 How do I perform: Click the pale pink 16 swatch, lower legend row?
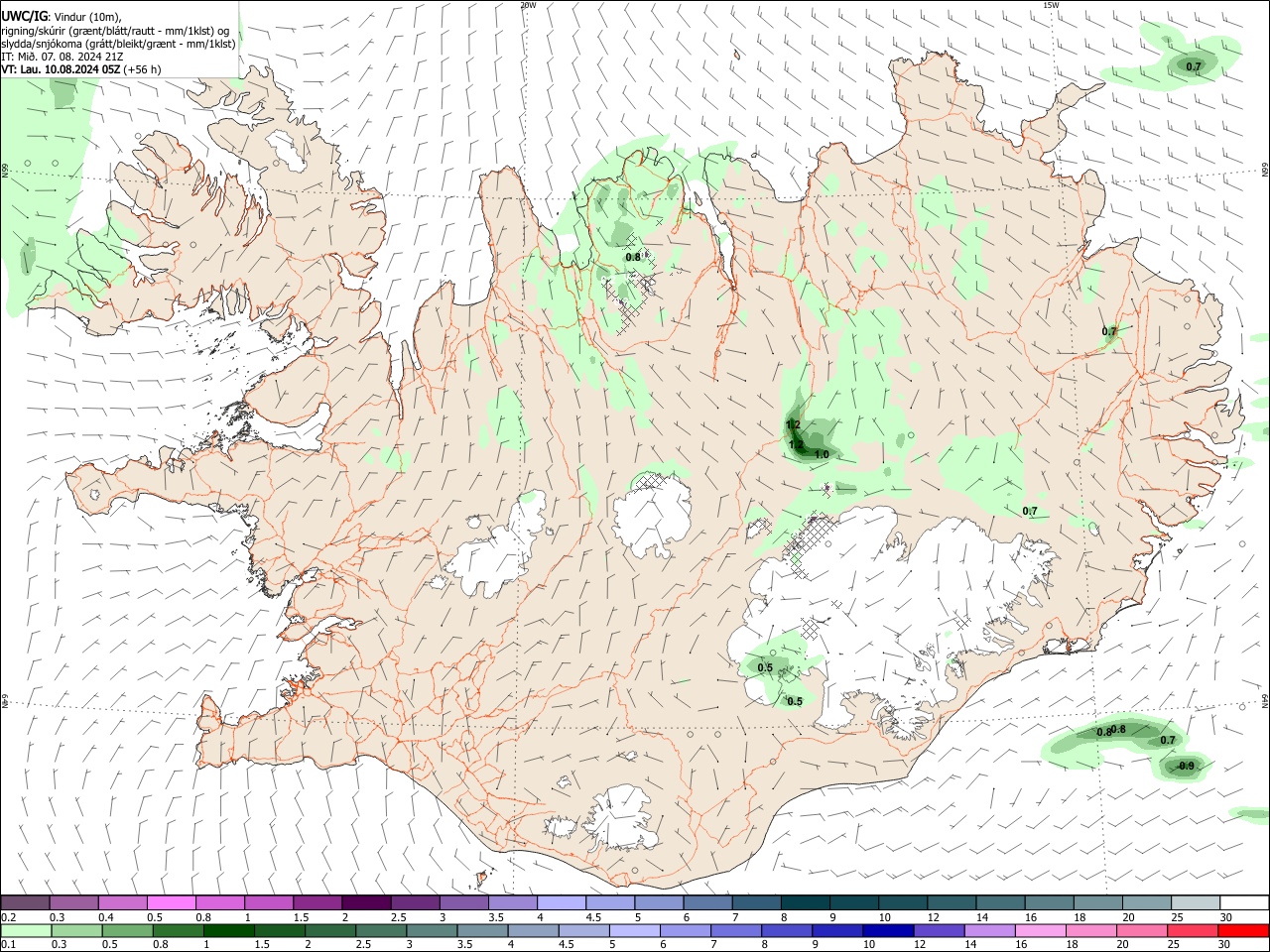tap(1039, 931)
